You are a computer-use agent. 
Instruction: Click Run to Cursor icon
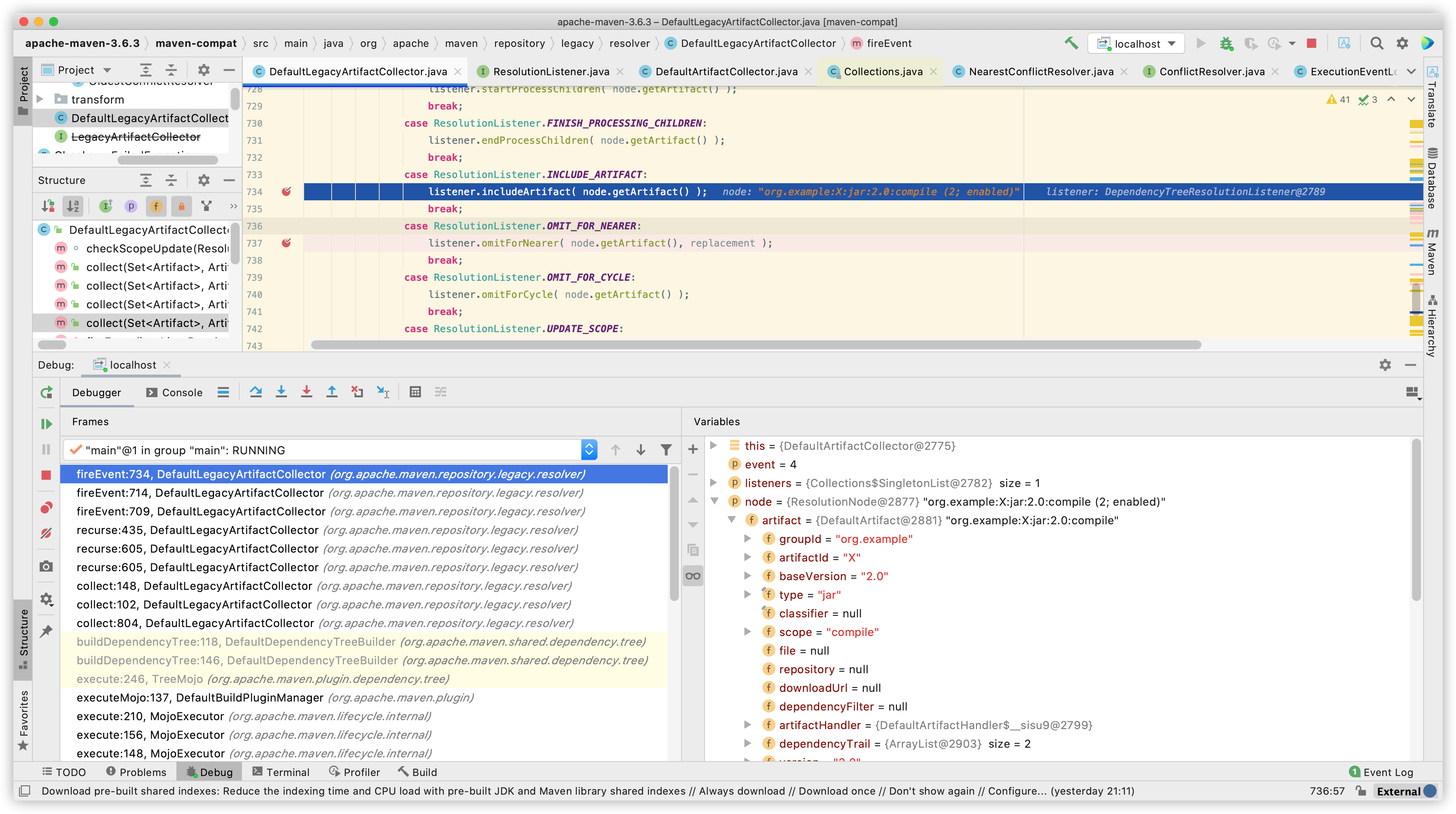pos(383,391)
